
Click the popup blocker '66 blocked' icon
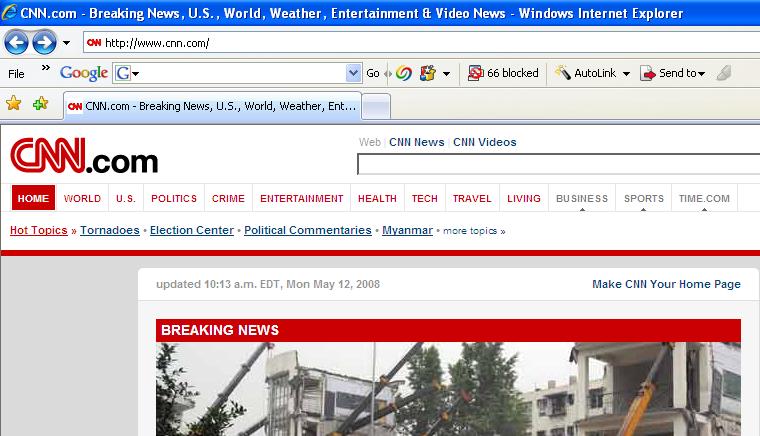pos(476,73)
